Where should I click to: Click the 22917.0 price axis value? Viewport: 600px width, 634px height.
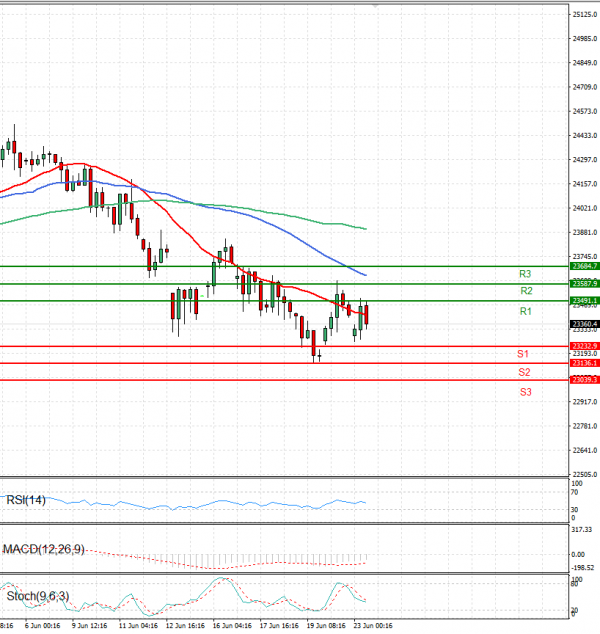(x=585, y=402)
